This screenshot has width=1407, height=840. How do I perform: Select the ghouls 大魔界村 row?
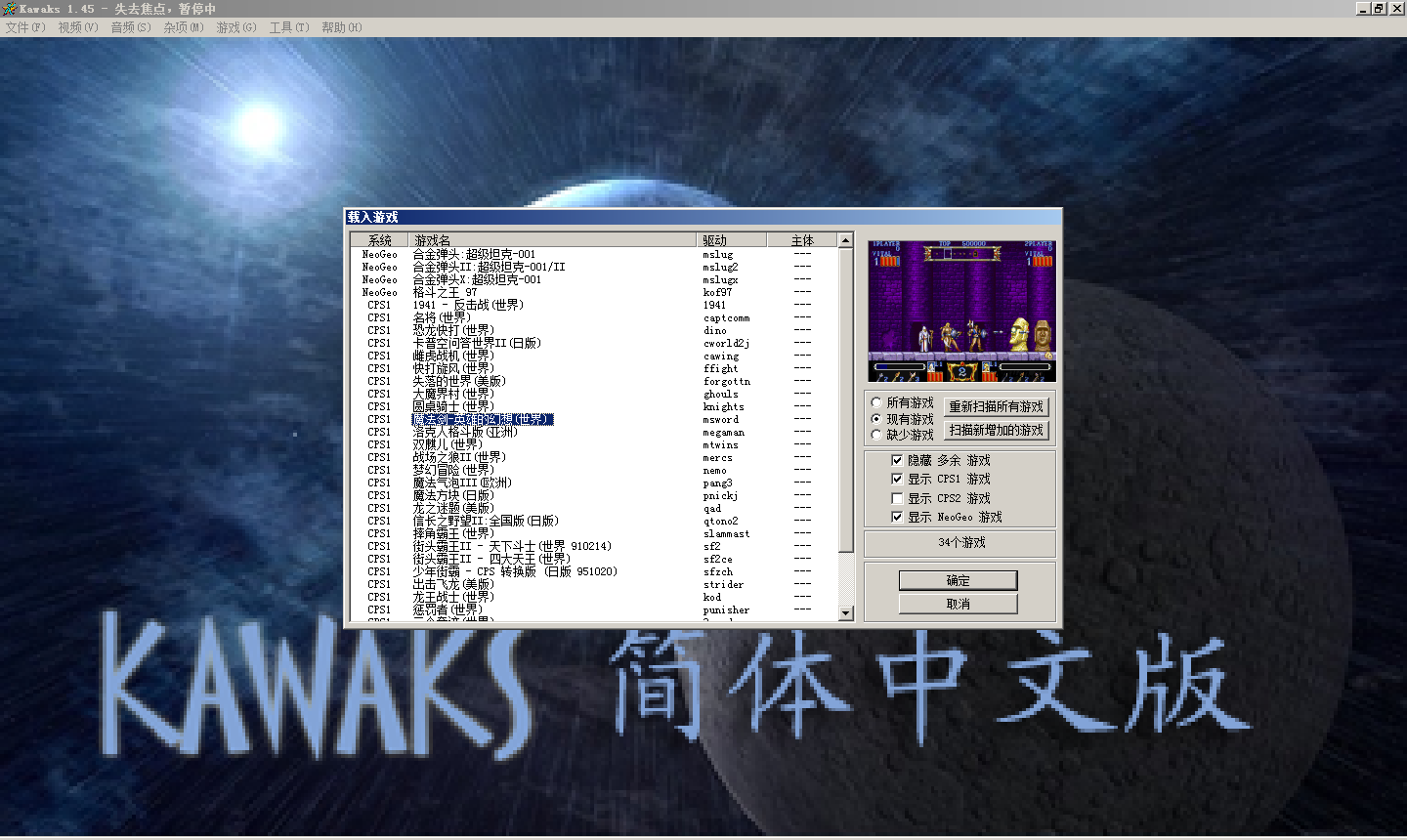594,394
